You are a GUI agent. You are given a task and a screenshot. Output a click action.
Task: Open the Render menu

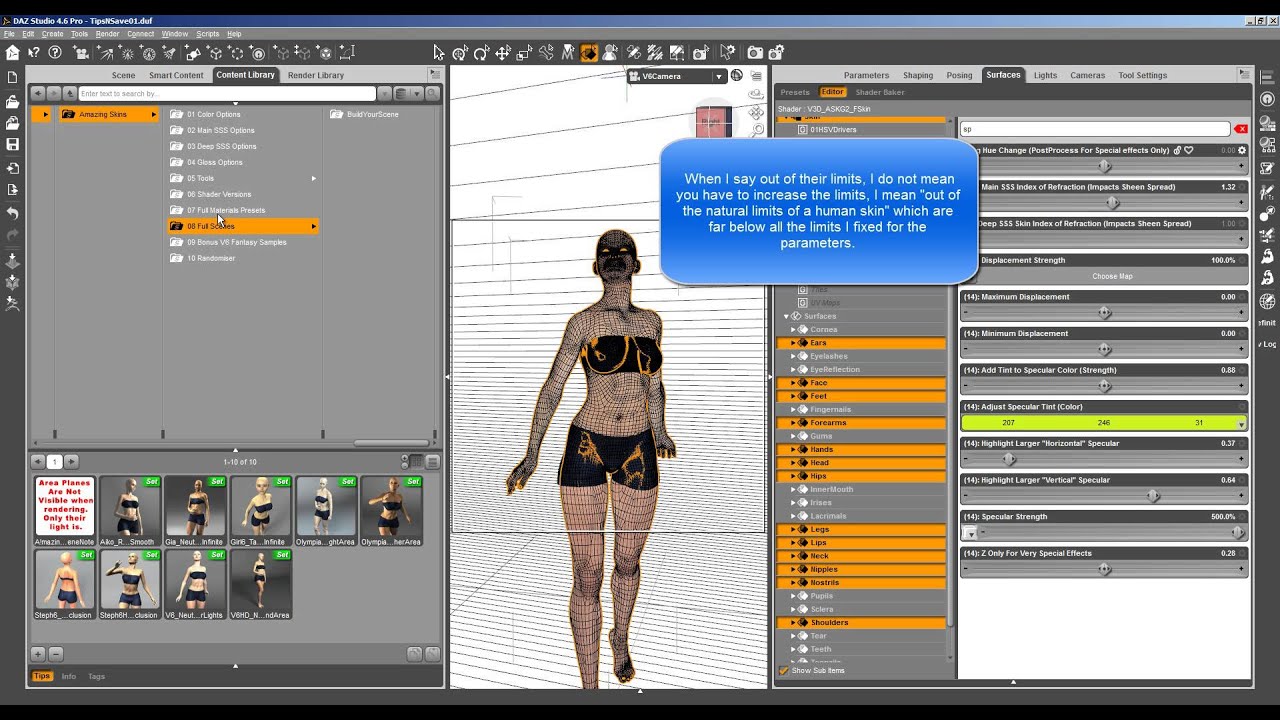pos(107,34)
